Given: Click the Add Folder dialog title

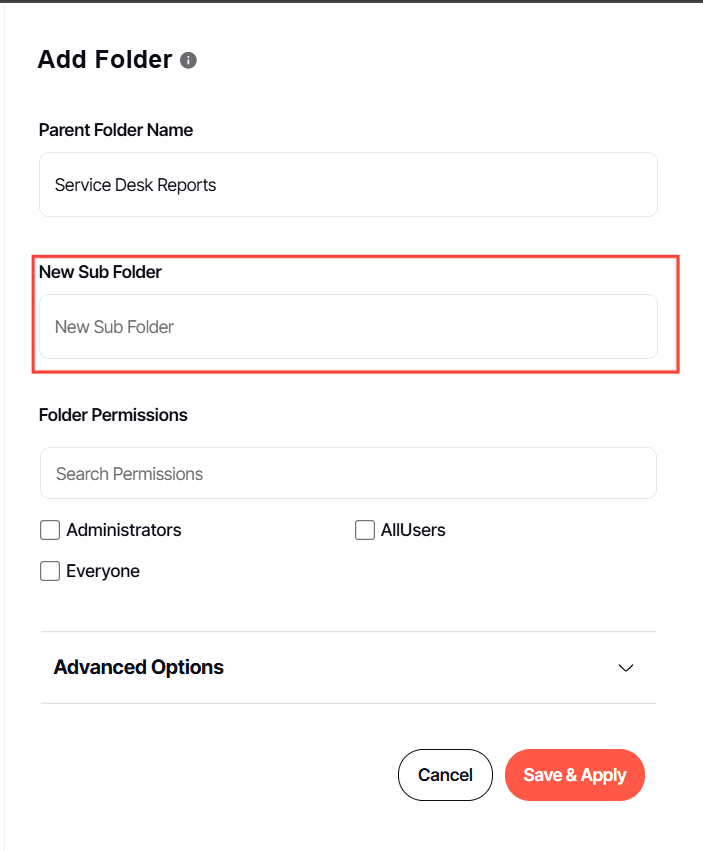Looking at the screenshot, I should coord(105,60).
